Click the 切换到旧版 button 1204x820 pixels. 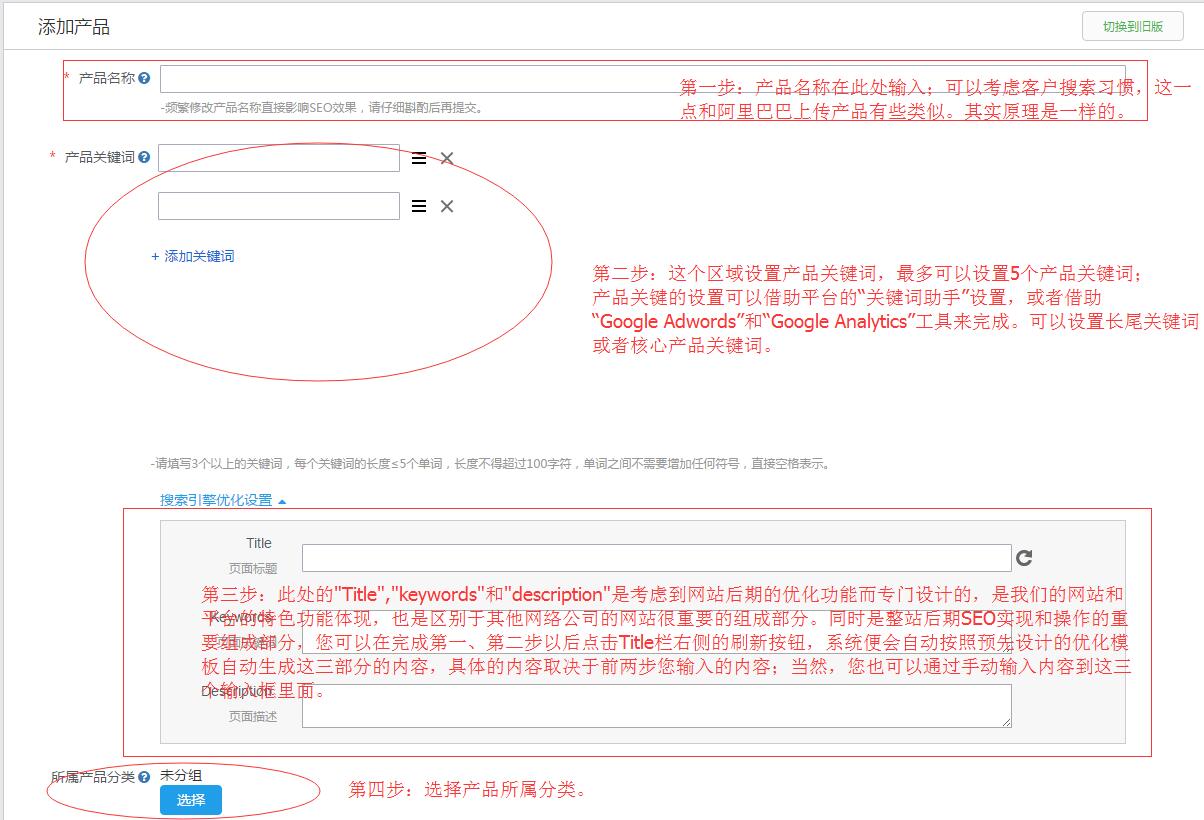coord(1132,27)
